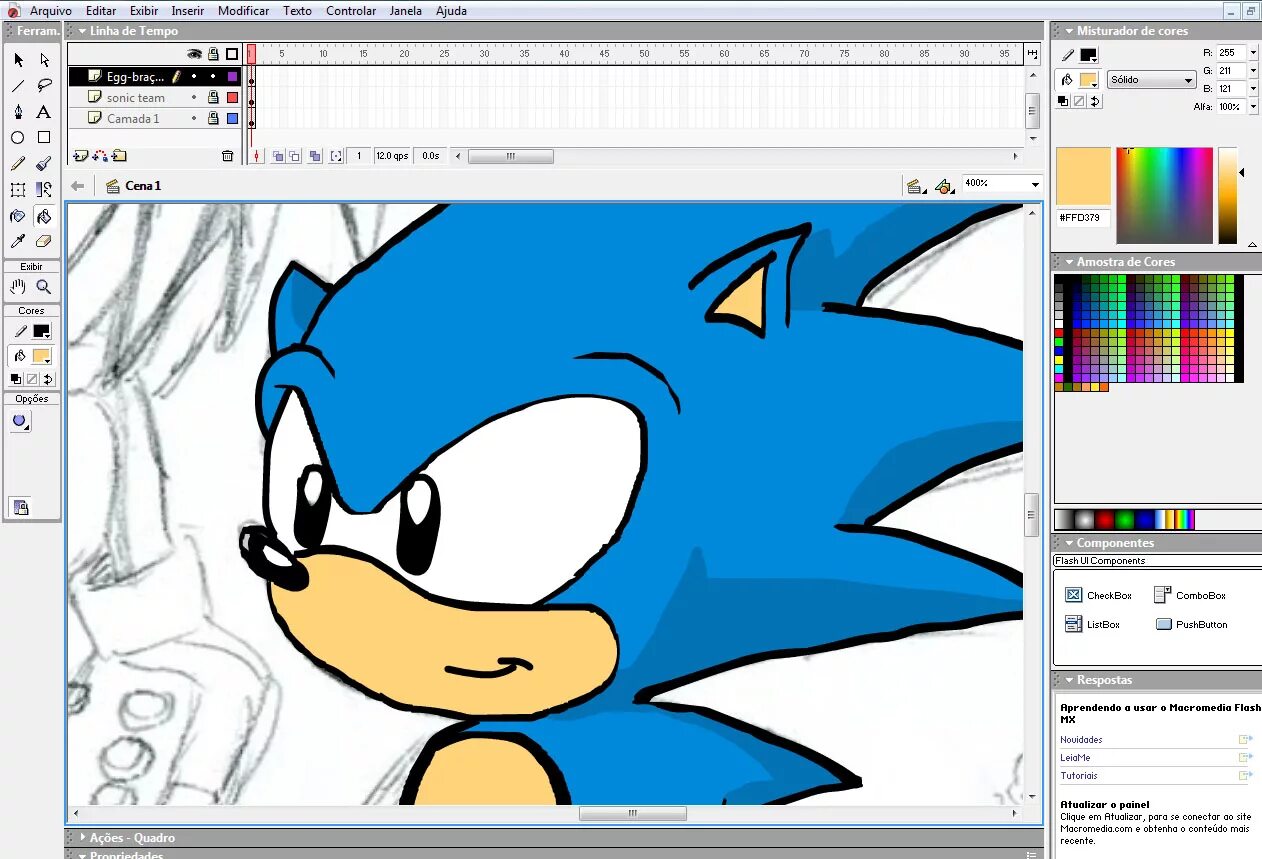Unlock the Camada 1 layer

click(213, 118)
